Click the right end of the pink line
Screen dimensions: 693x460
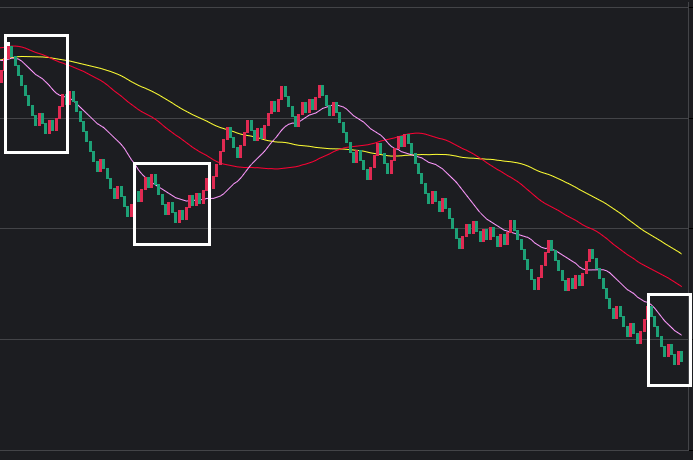coord(681,335)
